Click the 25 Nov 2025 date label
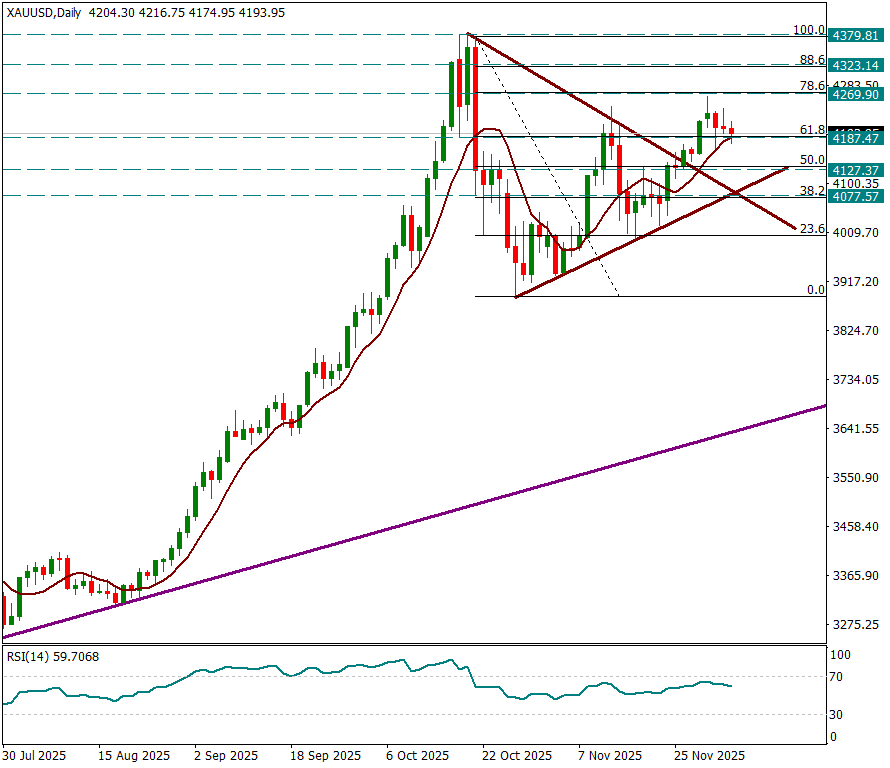 coord(709,755)
